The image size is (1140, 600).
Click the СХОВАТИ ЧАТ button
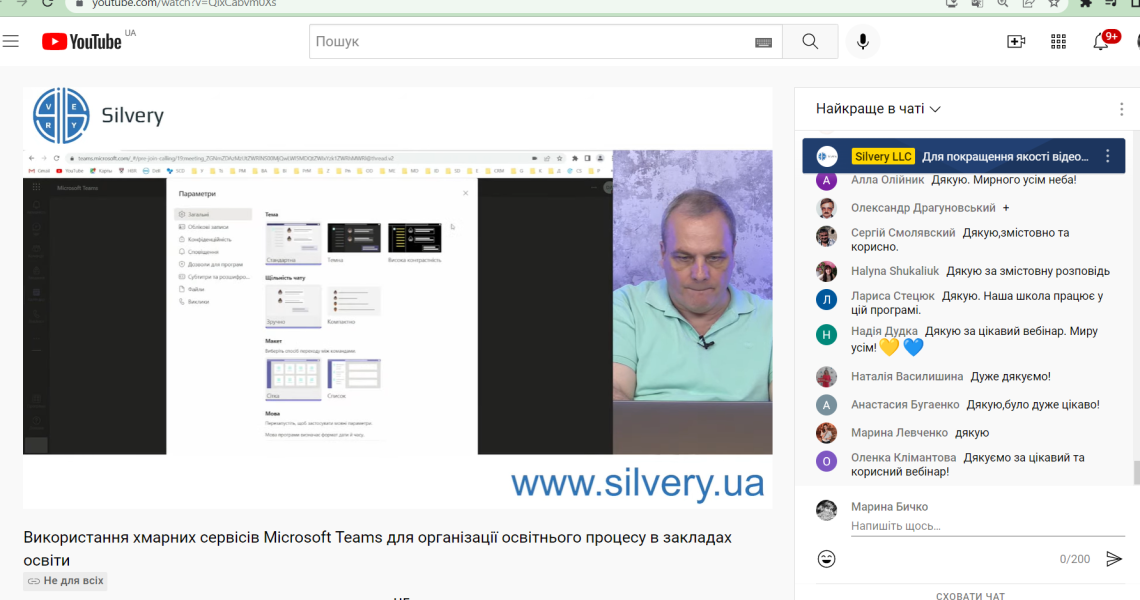(x=970, y=596)
